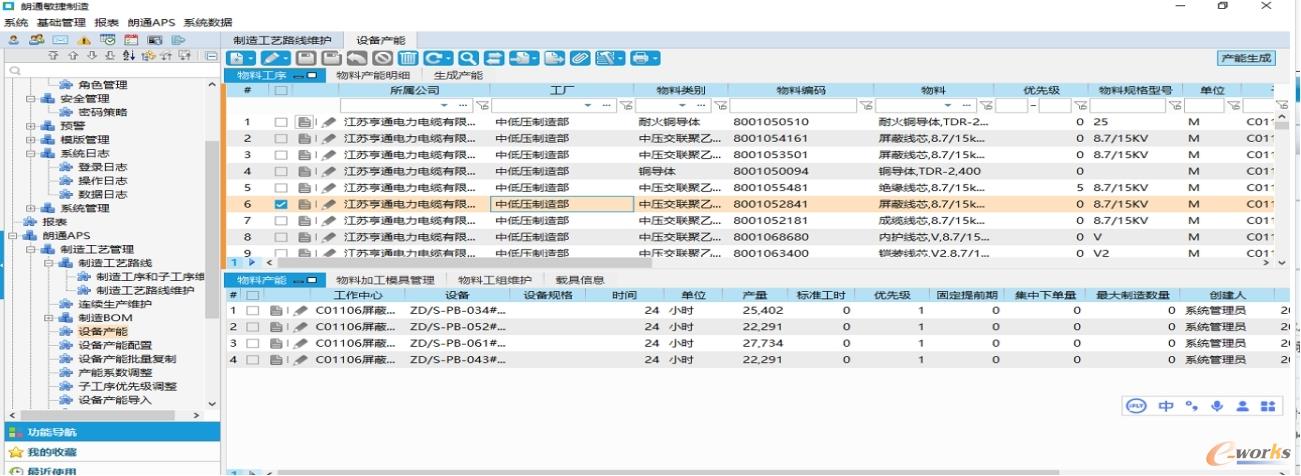Click the yellow warning triangle icon
Viewport: 1301px width, 476px height.
[84, 40]
